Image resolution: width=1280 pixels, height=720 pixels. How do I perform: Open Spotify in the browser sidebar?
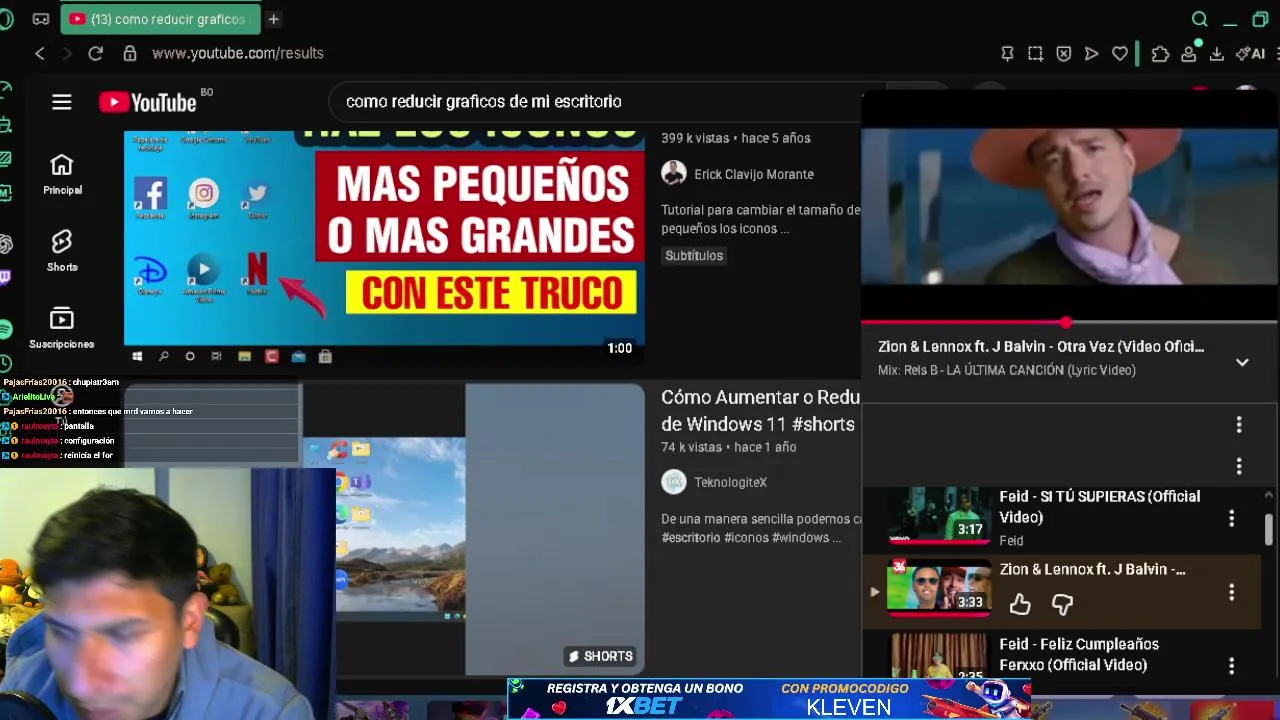6,329
